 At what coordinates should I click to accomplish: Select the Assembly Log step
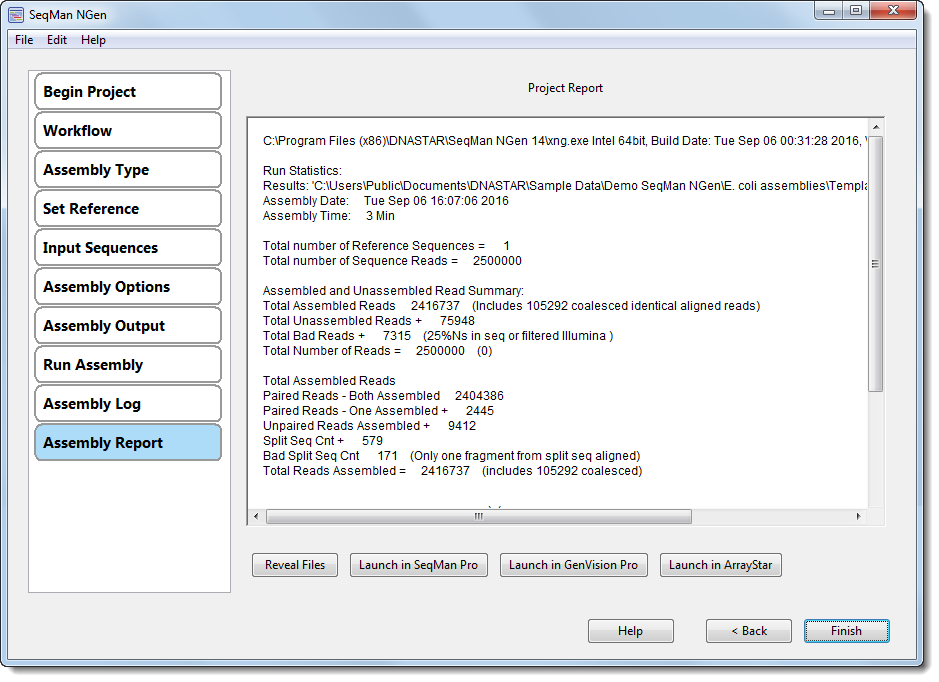tap(128, 403)
